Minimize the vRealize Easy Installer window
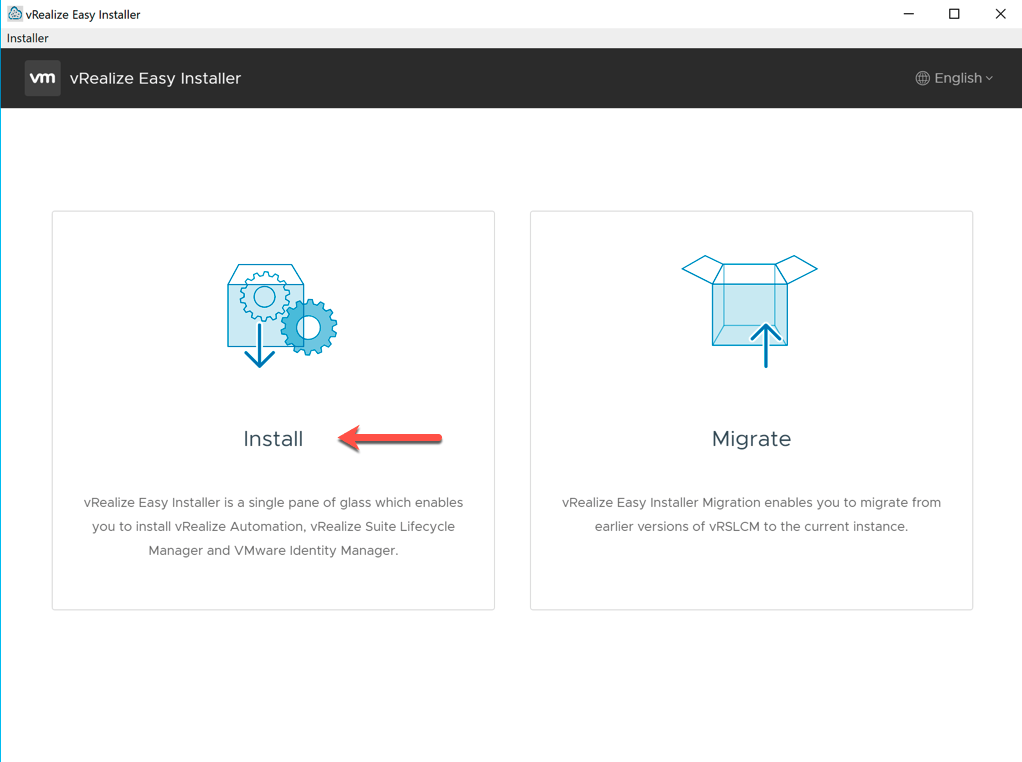 point(907,13)
